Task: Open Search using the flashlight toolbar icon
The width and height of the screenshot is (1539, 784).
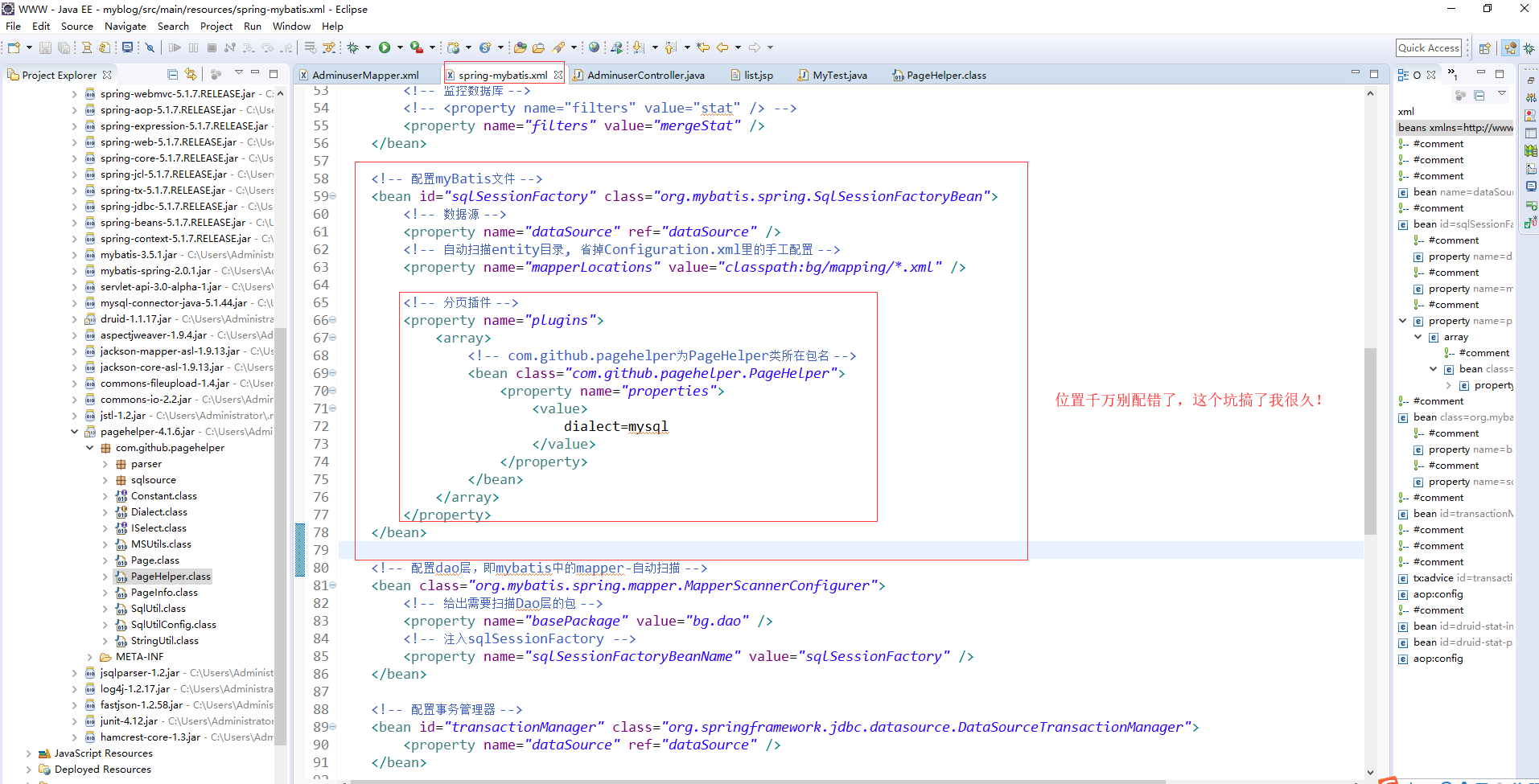Action: [x=559, y=47]
